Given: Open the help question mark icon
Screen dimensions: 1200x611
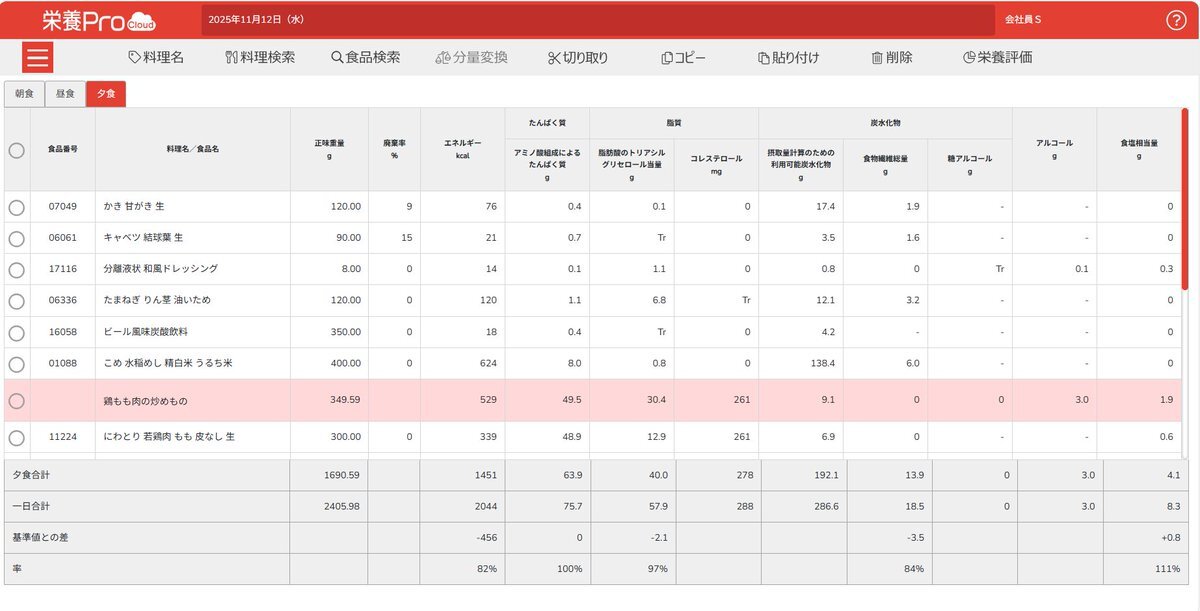Looking at the screenshot, I should [1176, 20].
